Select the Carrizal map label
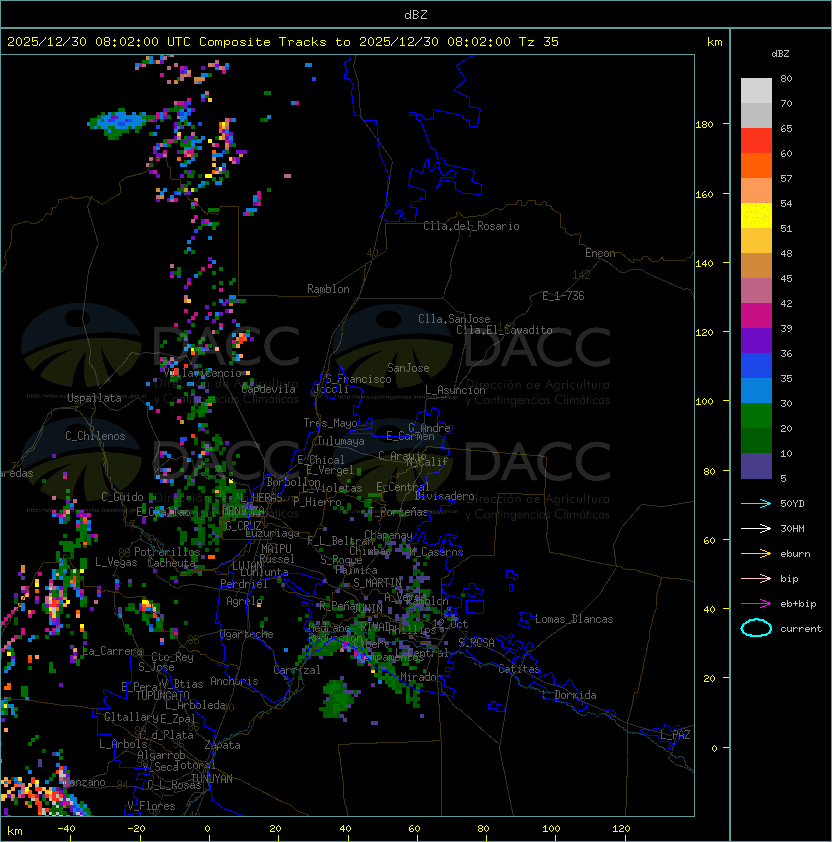 tap(297, 670)
